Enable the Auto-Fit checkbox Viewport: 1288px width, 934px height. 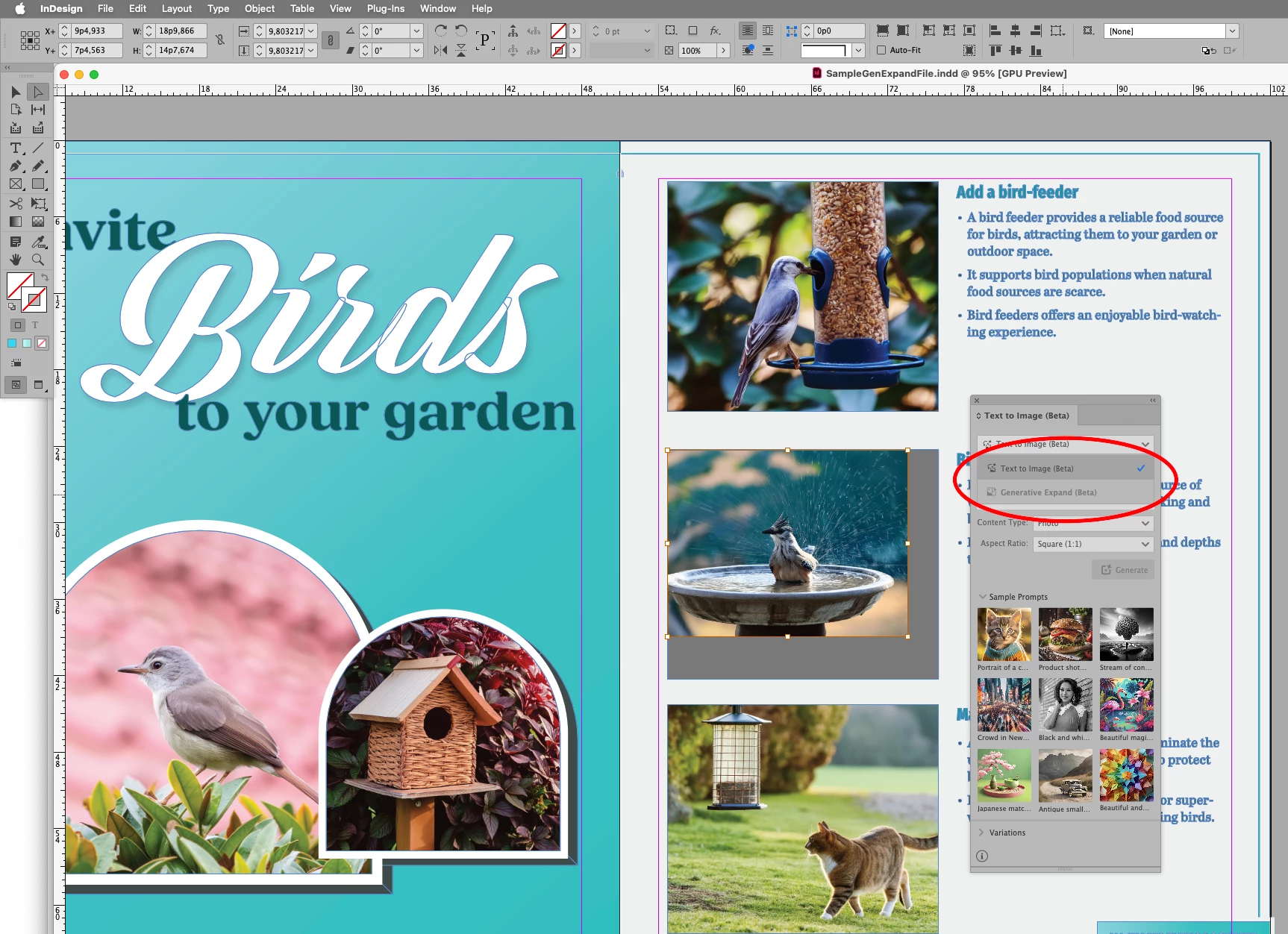(881, 50)
